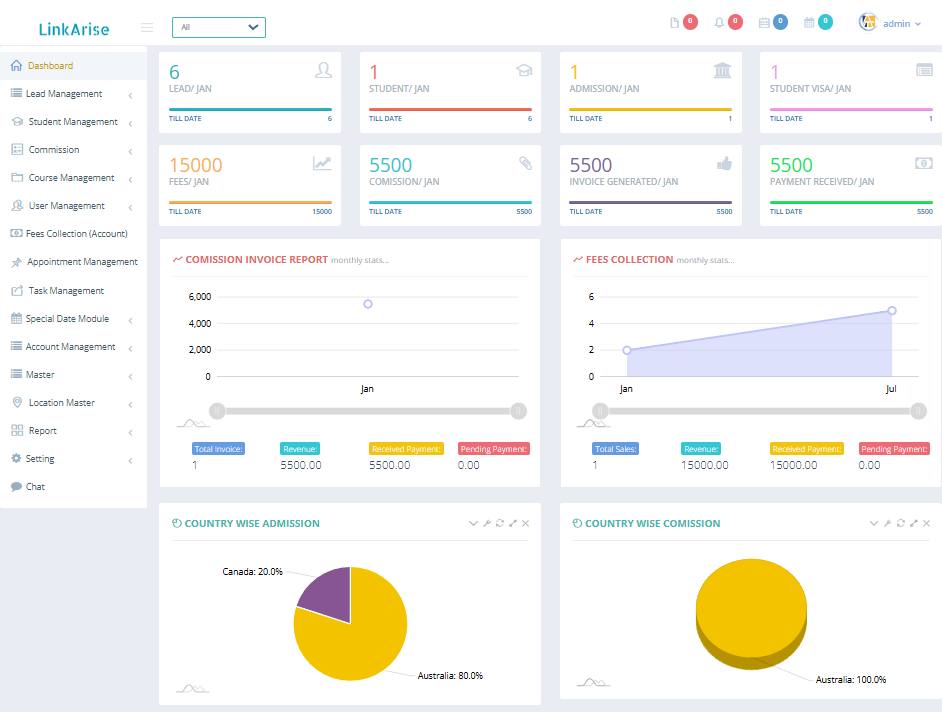Click the LinkArise logo
Screen dimensions: 942x712
click(x=70, y=29)
